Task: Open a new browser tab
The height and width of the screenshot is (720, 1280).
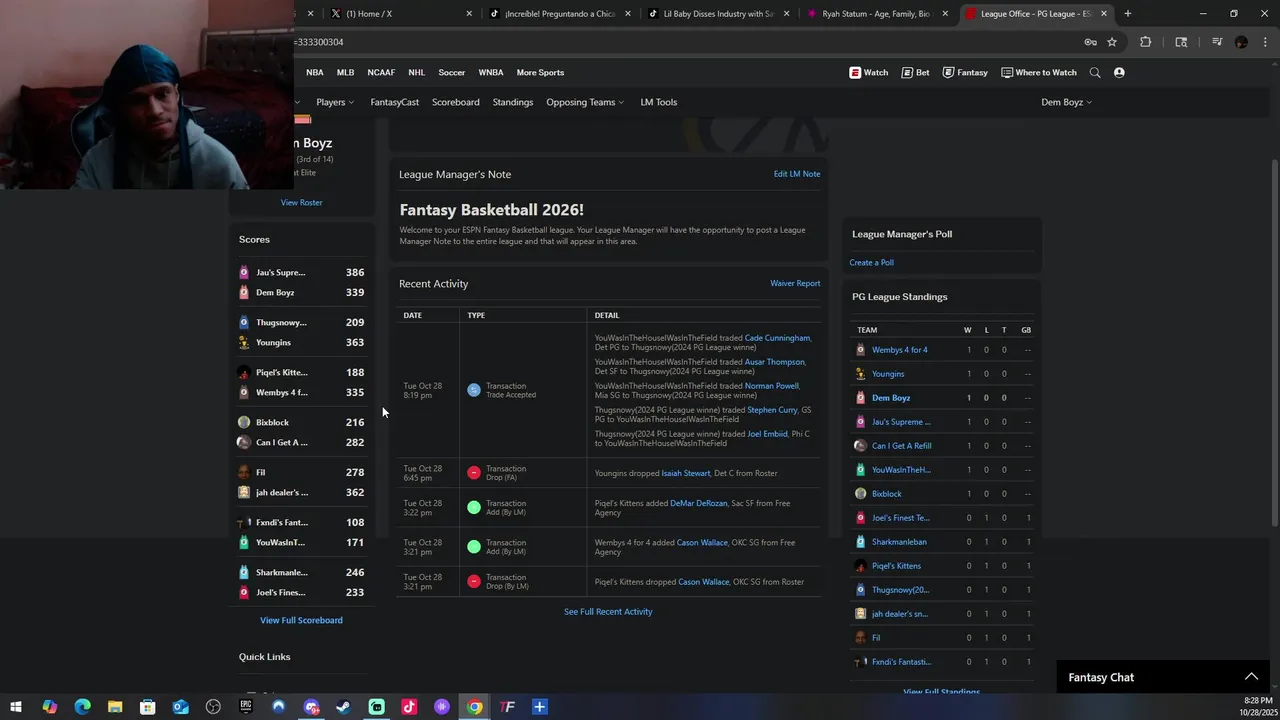Action: tap(1127, 14)
